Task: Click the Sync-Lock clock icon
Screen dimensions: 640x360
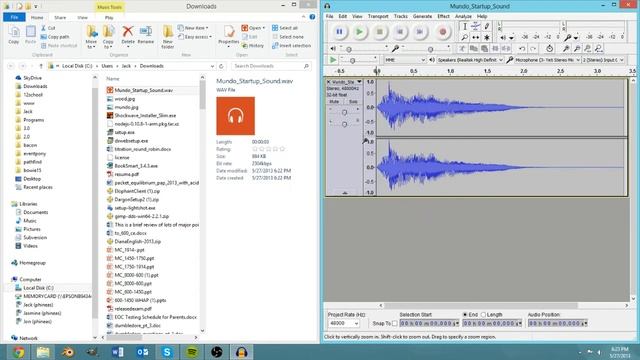Action: 549,49
